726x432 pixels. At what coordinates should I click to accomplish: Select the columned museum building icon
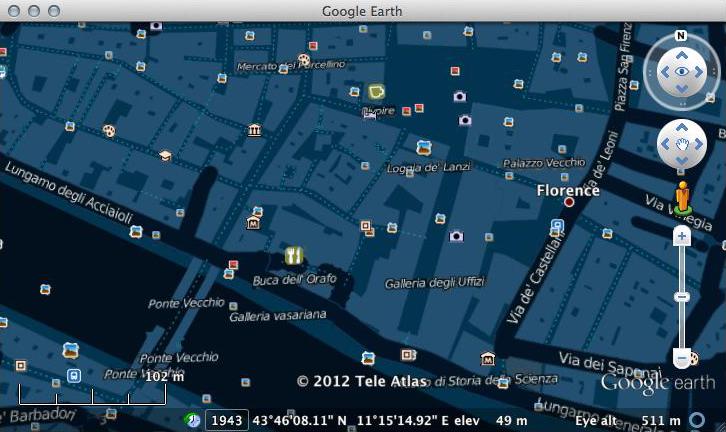(254, 130)
